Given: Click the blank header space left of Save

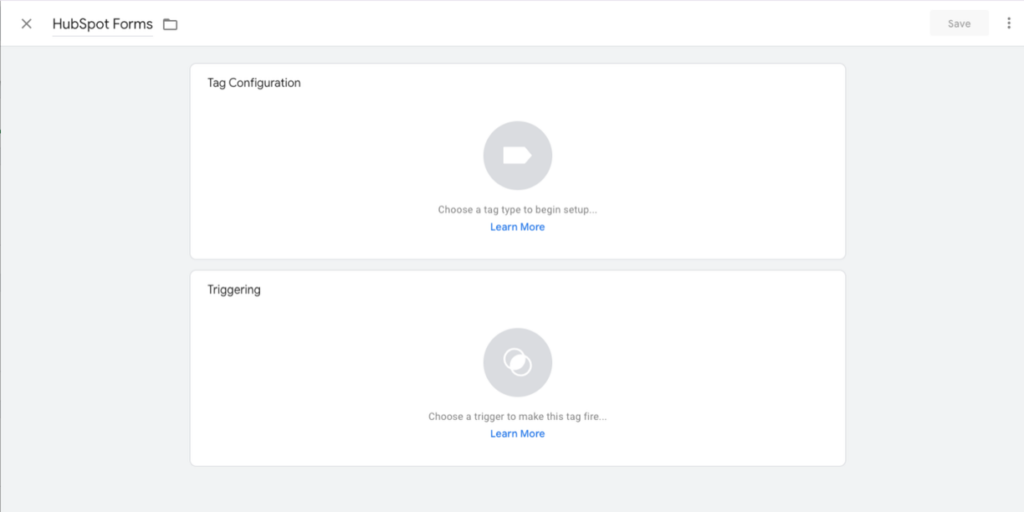Looking at the screenshot, I should point(600,24).
